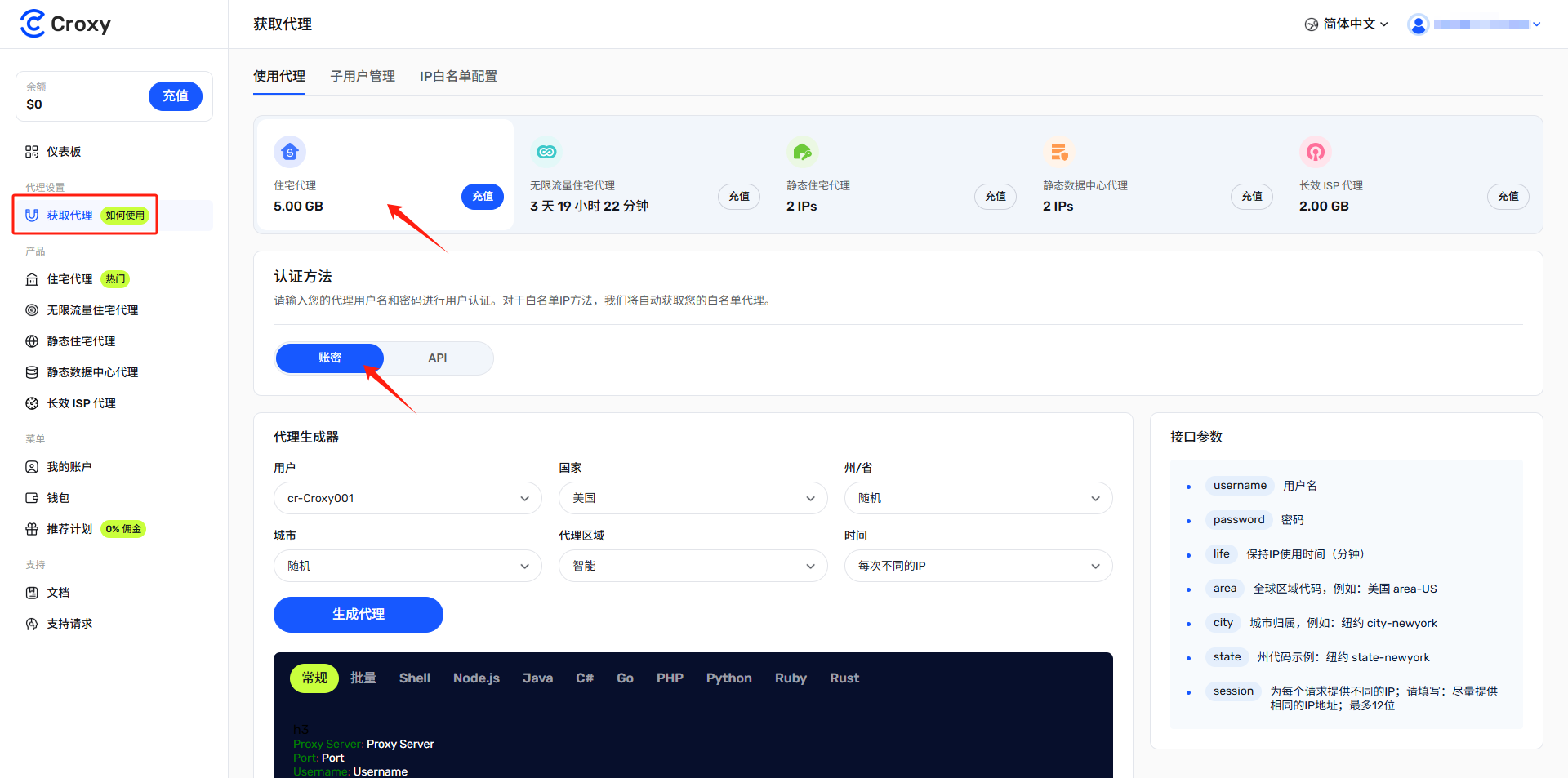The height and width of the screenshot is (778, 1568).
Task: Open the IP白名单配置 tab
Action: tap(458, 76)
